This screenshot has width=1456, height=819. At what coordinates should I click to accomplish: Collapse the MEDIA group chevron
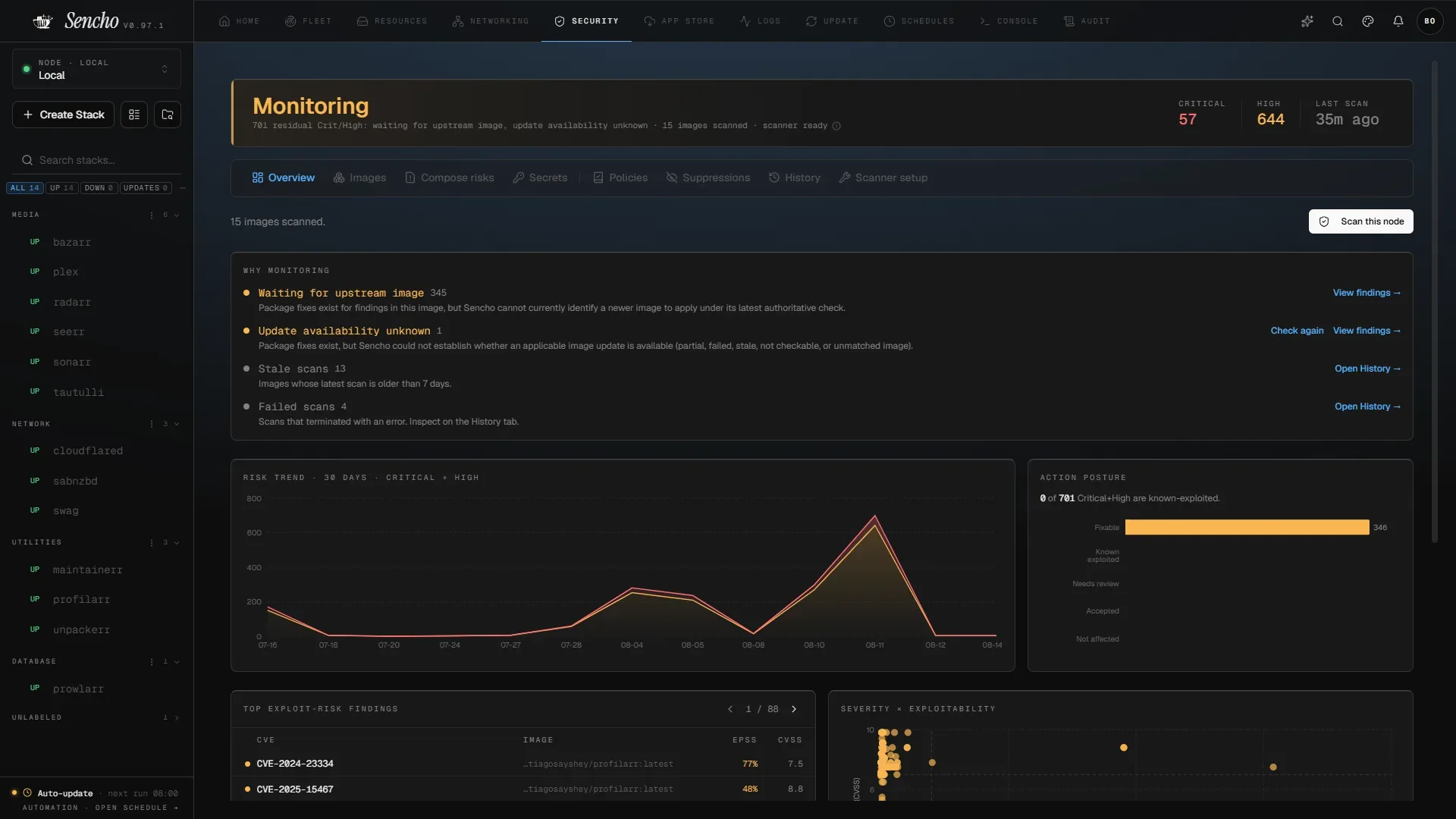tap(177, 215)
